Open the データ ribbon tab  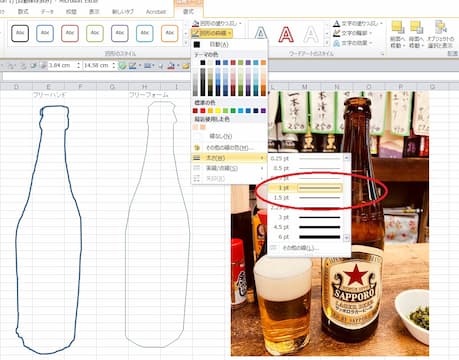click(47, 11)
